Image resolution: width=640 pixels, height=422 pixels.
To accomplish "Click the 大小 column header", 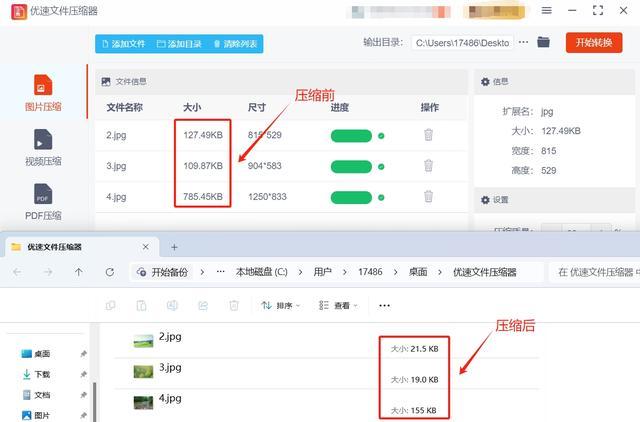I will coord(192,107).
